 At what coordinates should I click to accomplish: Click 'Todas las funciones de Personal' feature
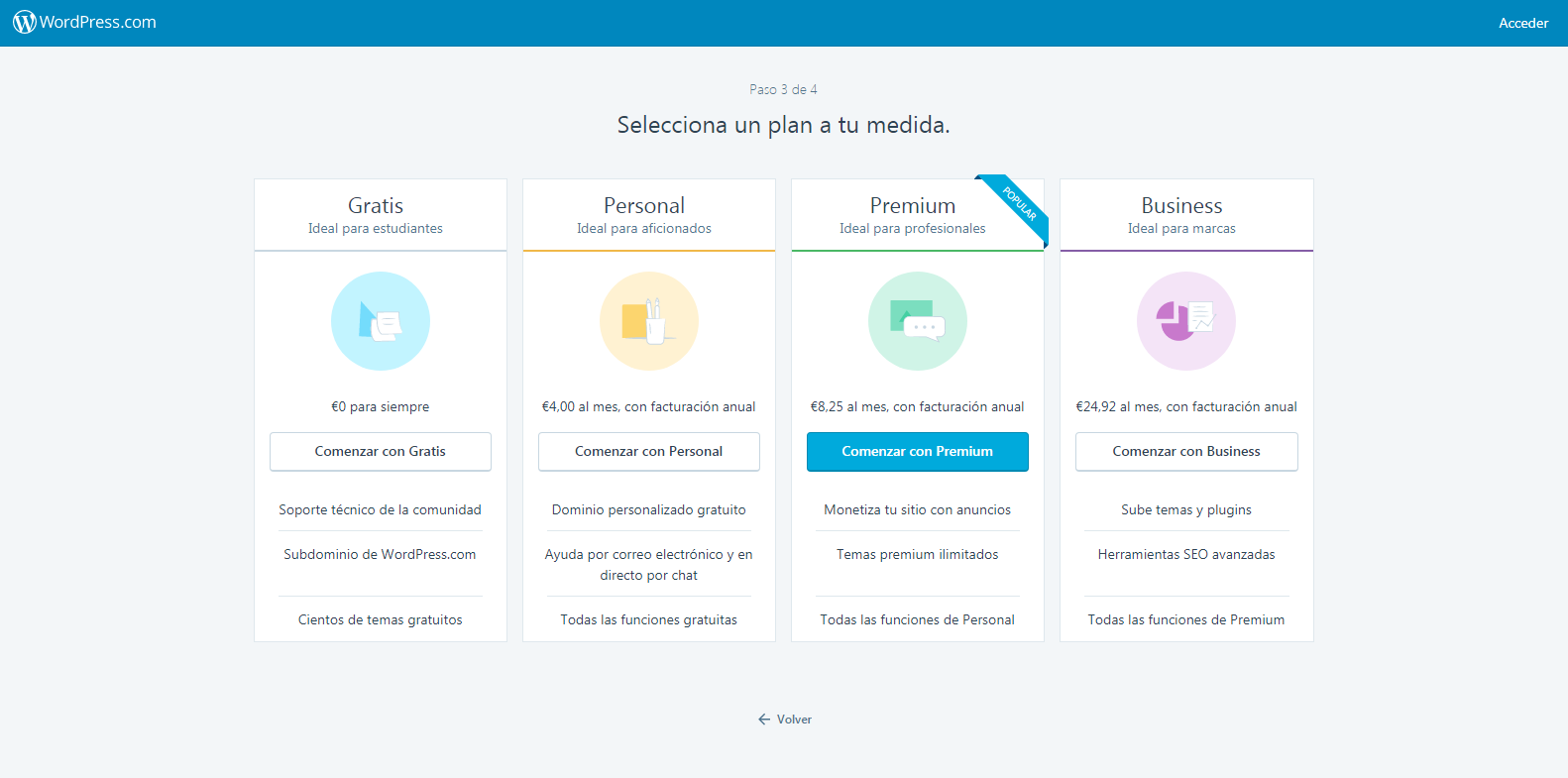point(918,619)
